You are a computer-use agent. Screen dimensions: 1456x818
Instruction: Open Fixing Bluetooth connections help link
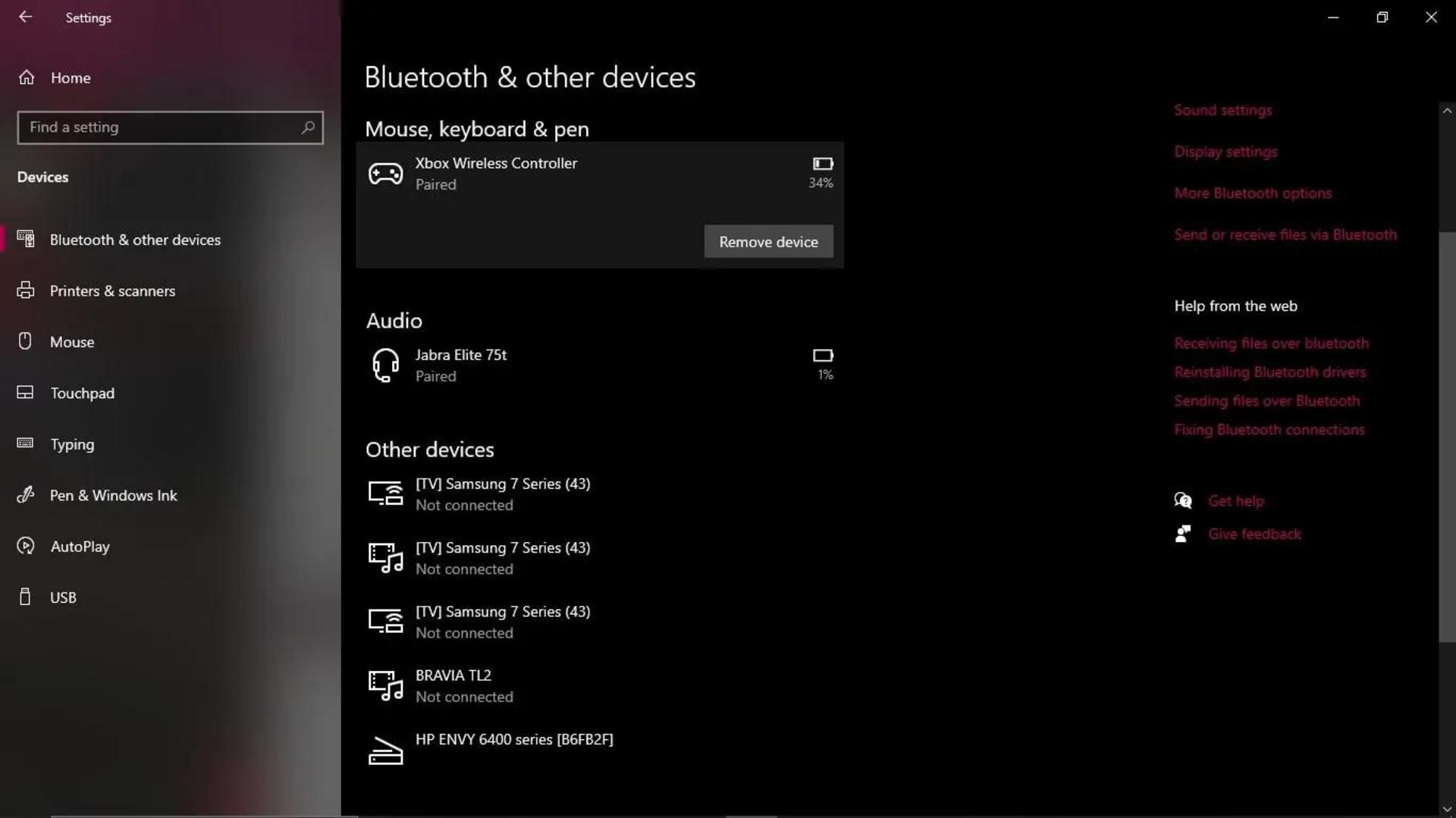pyautogui.click(x=1269, y=429)
